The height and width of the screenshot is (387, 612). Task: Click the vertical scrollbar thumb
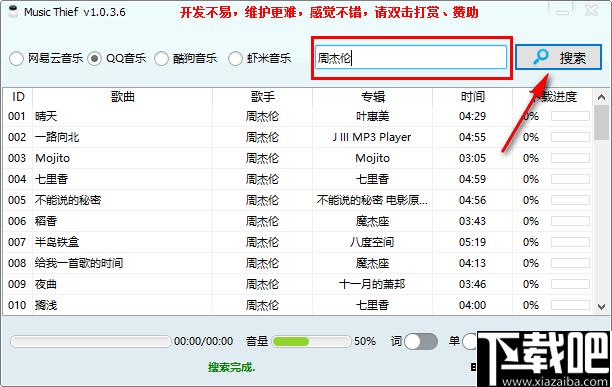tap(601, 122)
